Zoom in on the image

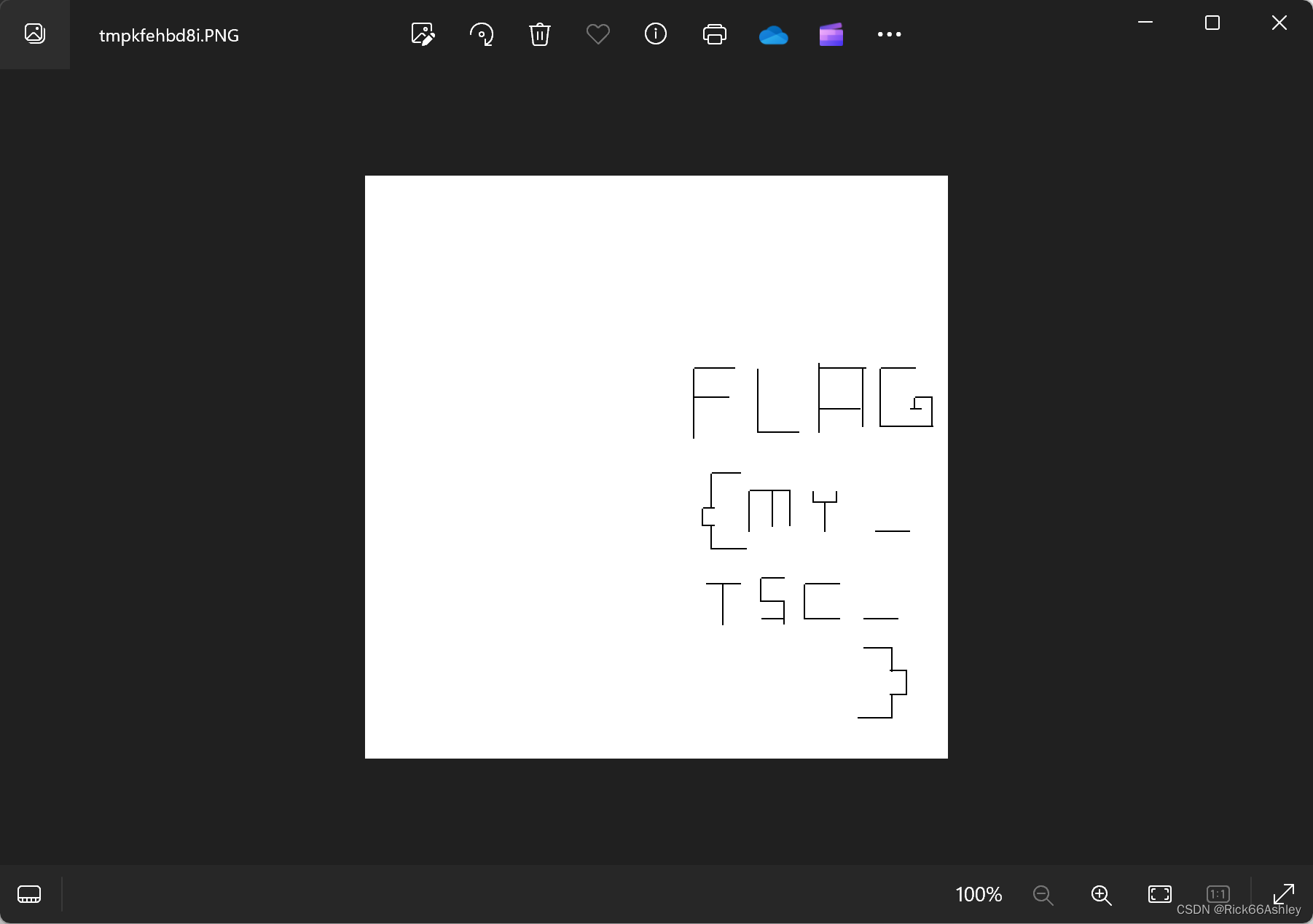click(x=1100, y=895)
